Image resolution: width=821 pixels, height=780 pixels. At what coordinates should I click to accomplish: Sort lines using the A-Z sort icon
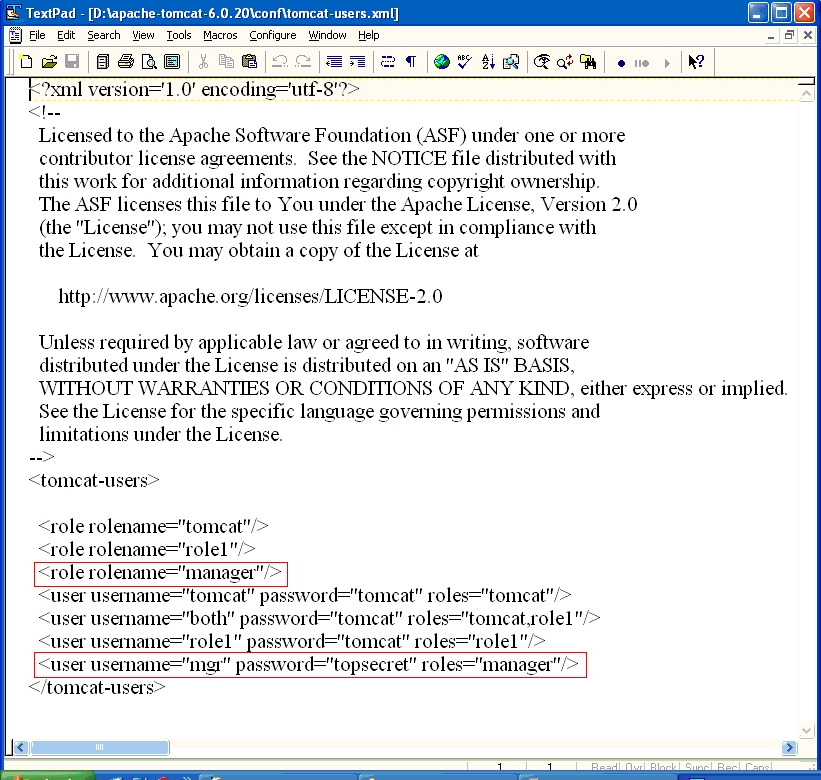[487, 61]
